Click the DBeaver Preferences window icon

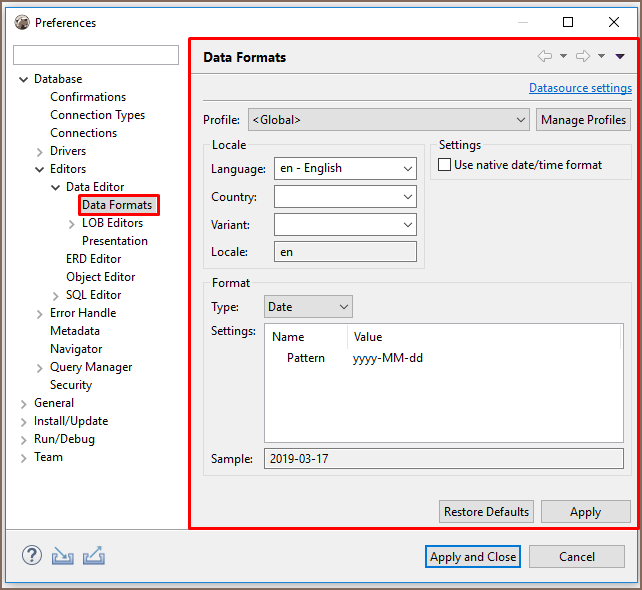click(22, 23)
